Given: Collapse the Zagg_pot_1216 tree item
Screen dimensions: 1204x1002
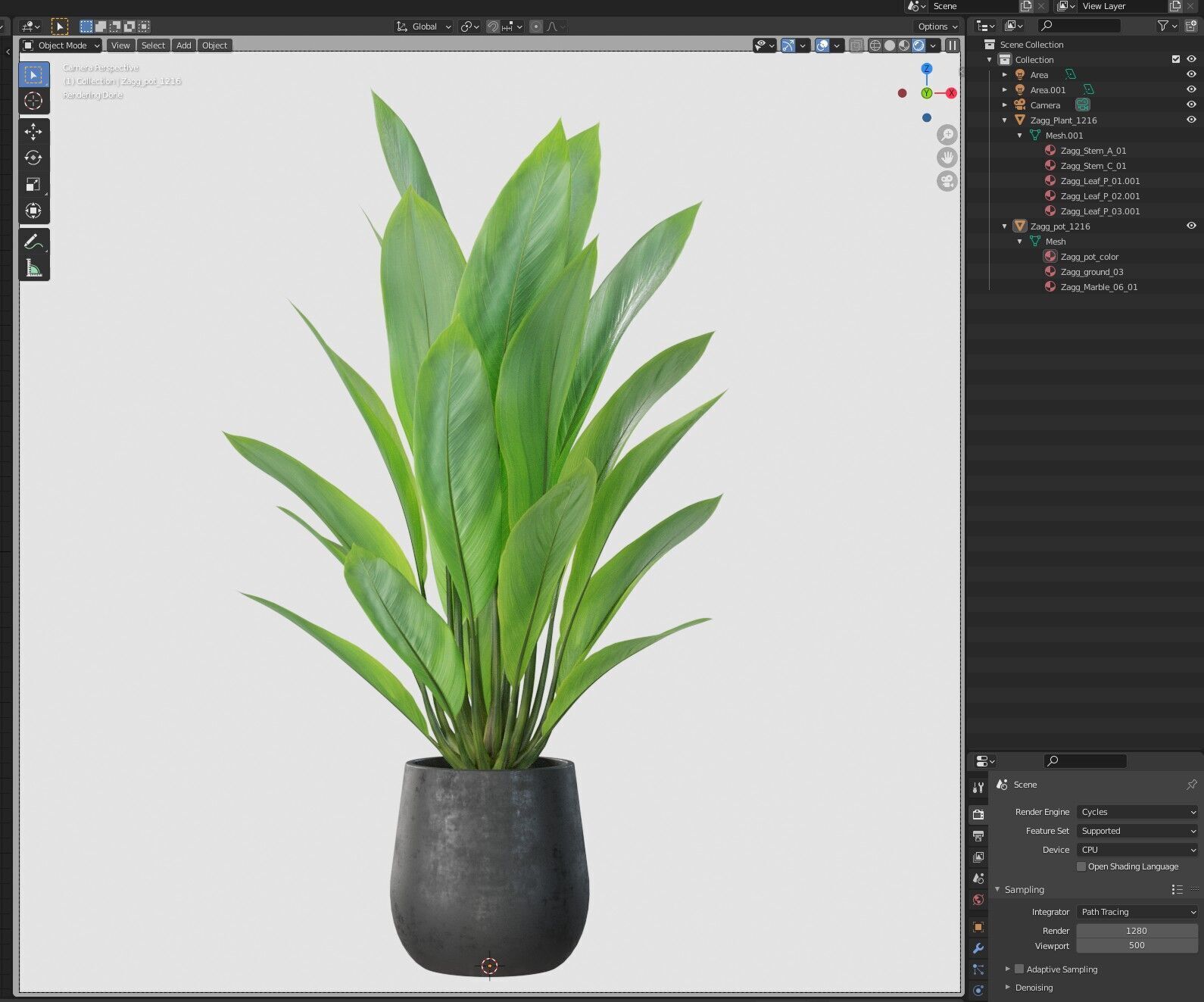Looking at the screenshot, I should point(1005,226).
